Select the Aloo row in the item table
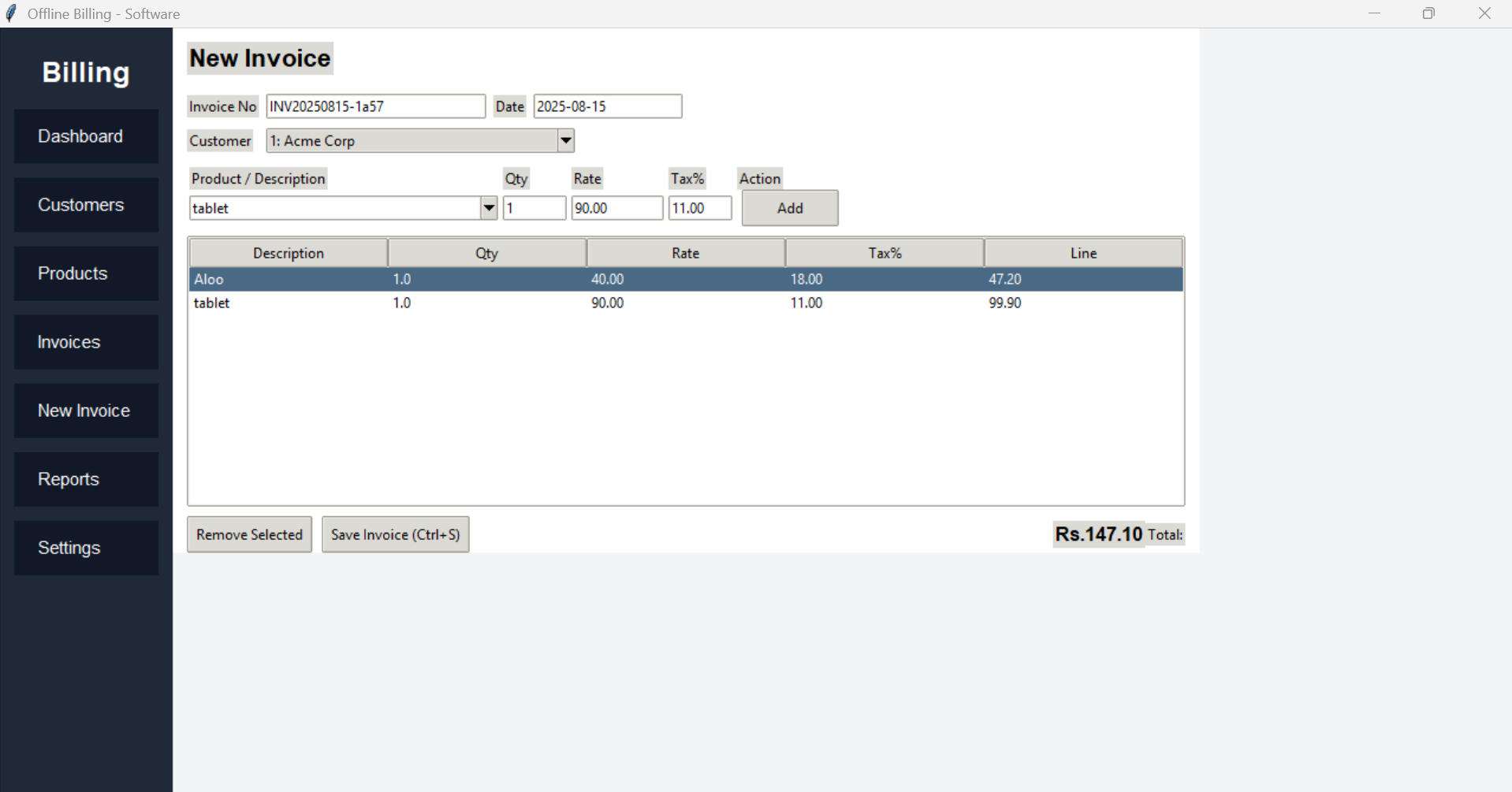The width and height of the screenshot is (1512, 792). coord(473,279)
